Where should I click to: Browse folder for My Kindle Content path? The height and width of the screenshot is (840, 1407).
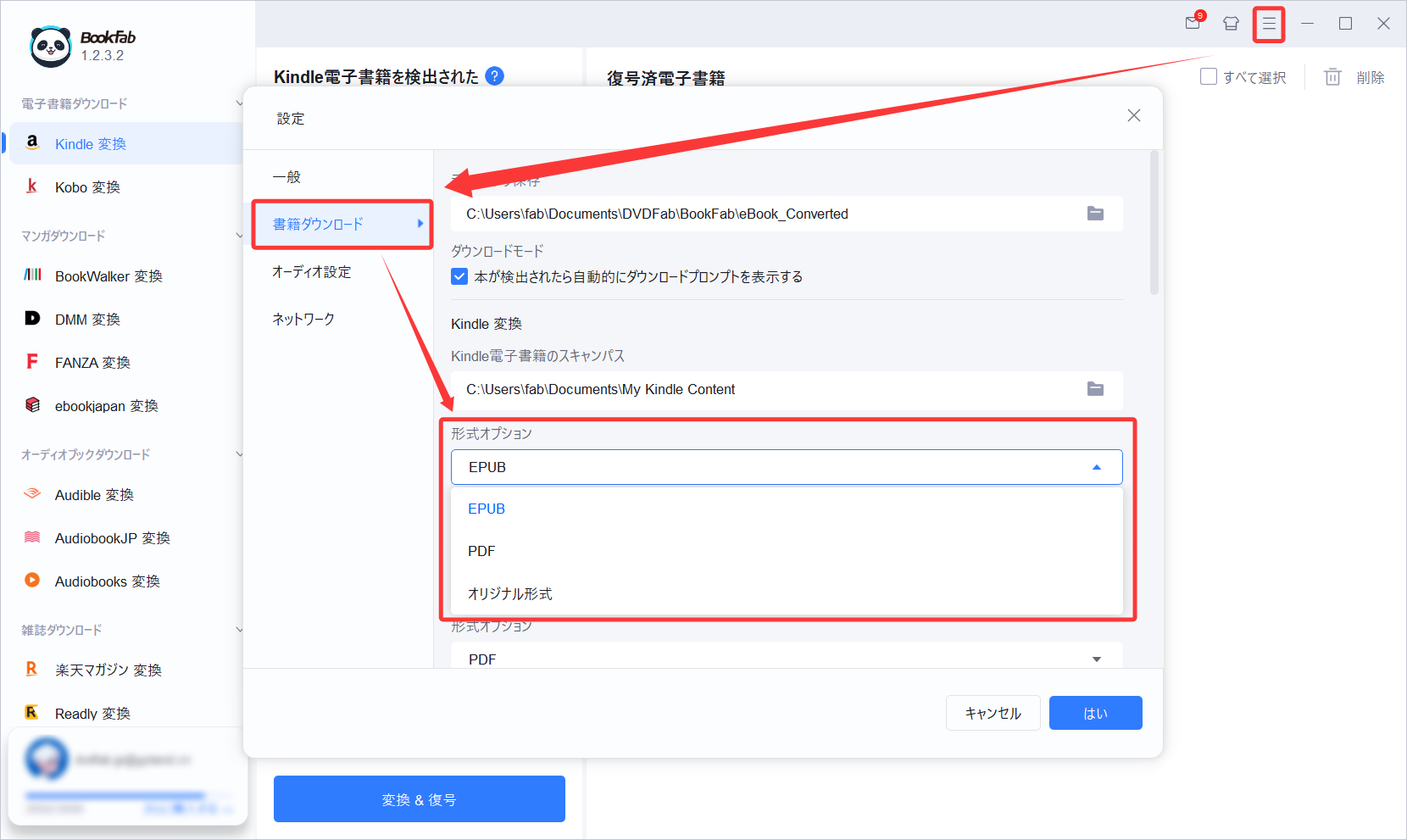[1095, 389]
